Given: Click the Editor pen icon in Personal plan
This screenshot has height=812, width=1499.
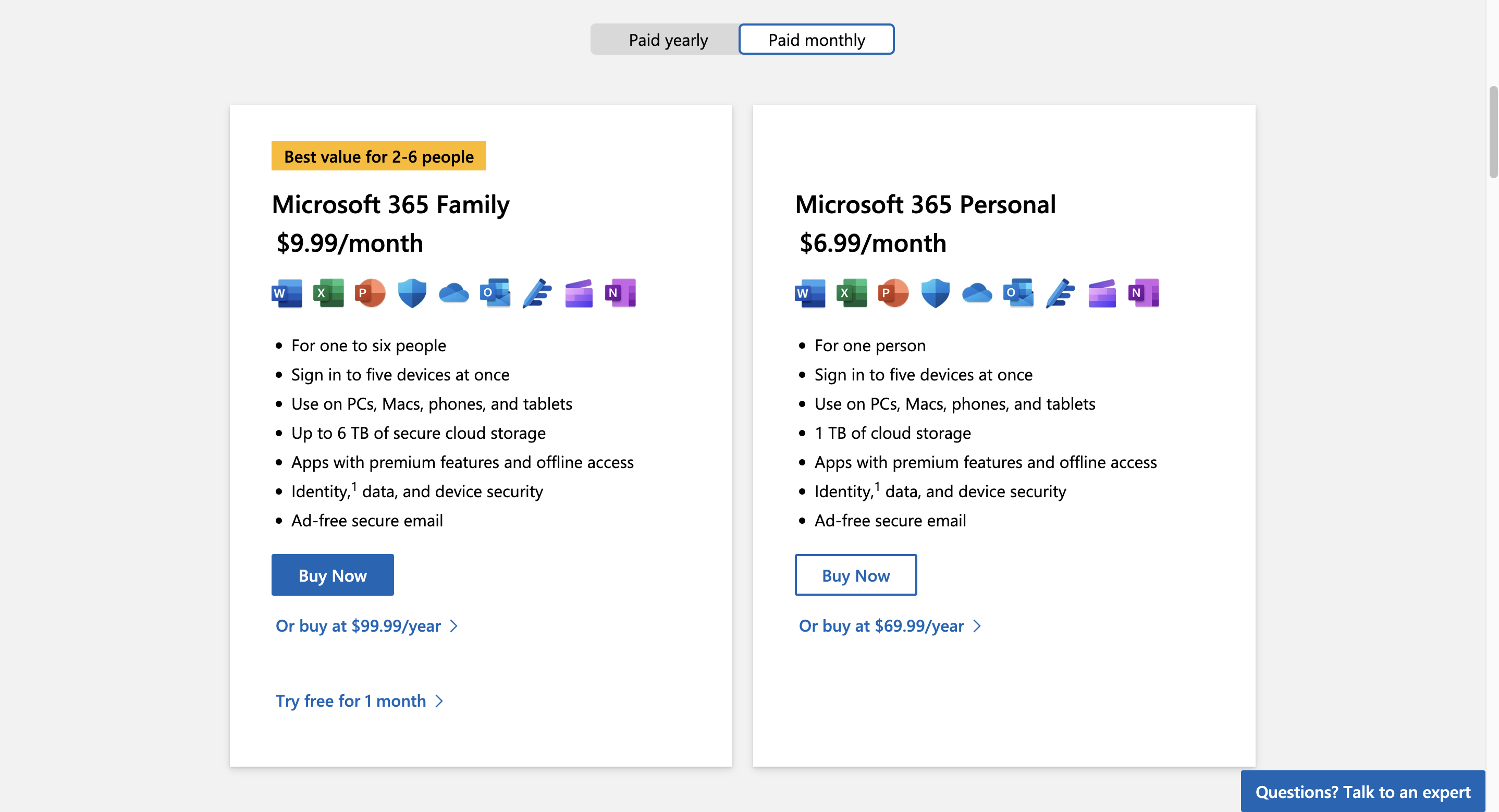Looking at the screenshot, I should pos(1060,293).
